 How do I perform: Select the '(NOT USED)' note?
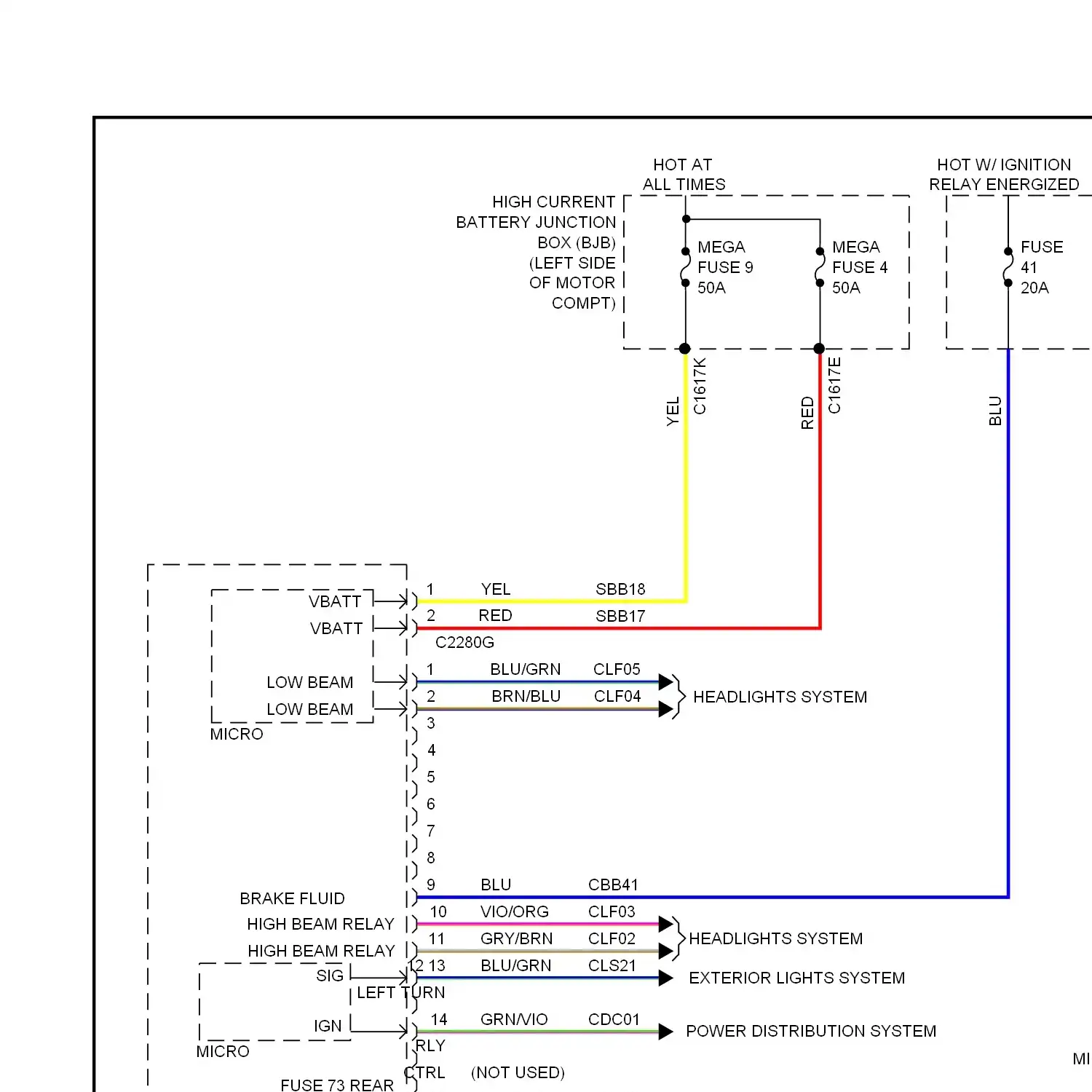518,1072
